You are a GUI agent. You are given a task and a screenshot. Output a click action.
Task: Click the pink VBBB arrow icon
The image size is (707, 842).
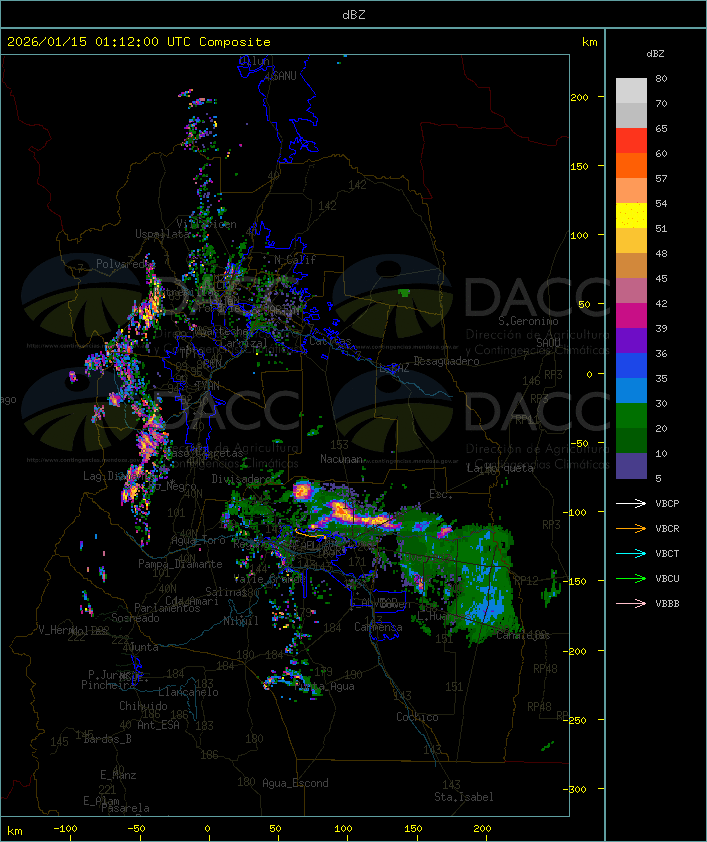[631, 604]
